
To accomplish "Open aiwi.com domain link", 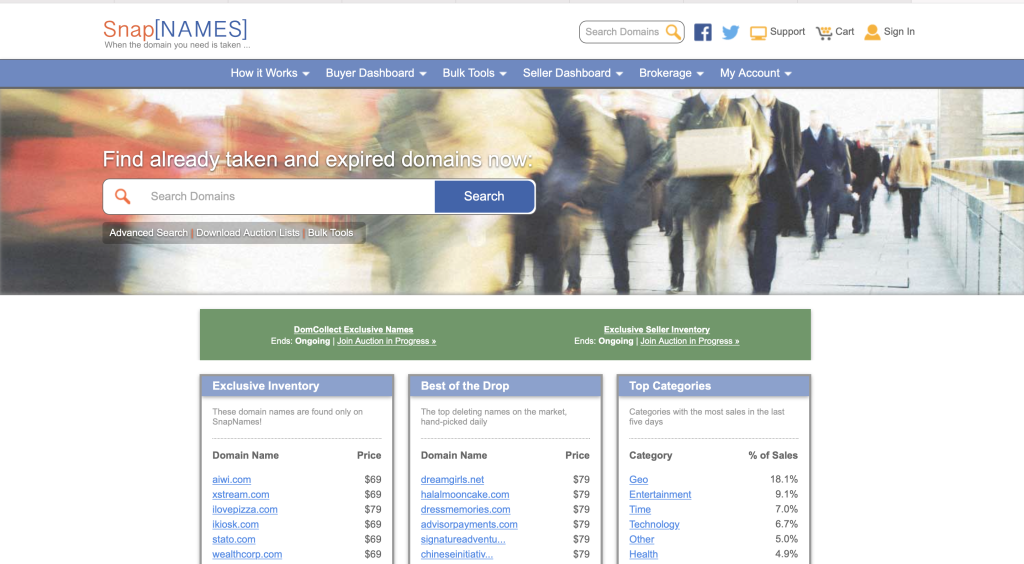I will tap(231, 479).
